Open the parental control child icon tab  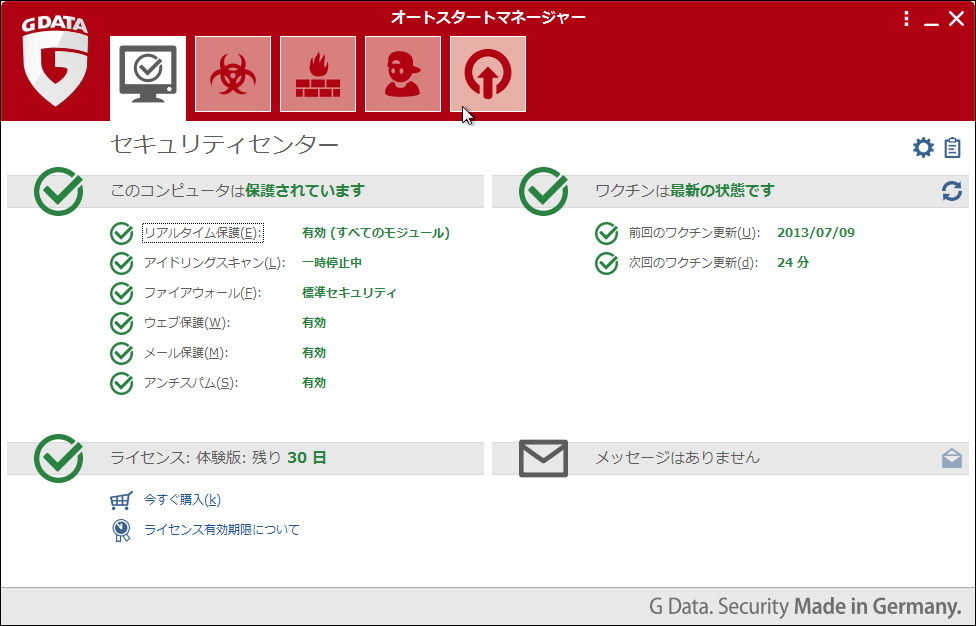pyautogui.click(x=403, y=74)
